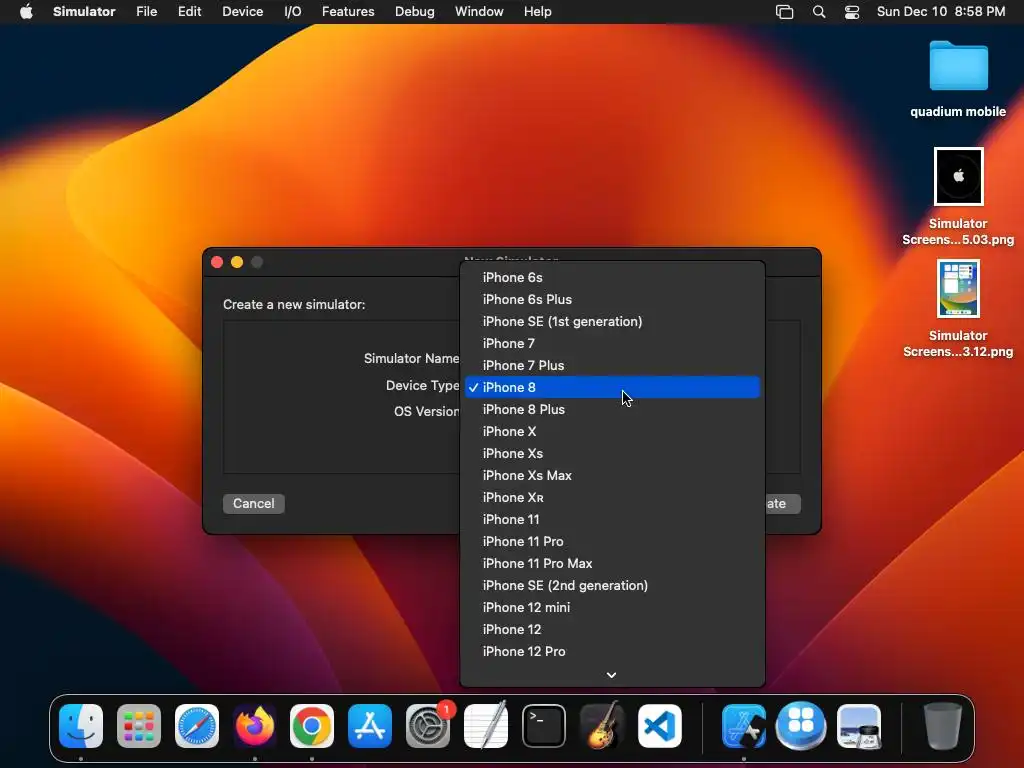Choose iPhone 7 from the list
This screenshot has height=768, width=1024.
(612, 344)
